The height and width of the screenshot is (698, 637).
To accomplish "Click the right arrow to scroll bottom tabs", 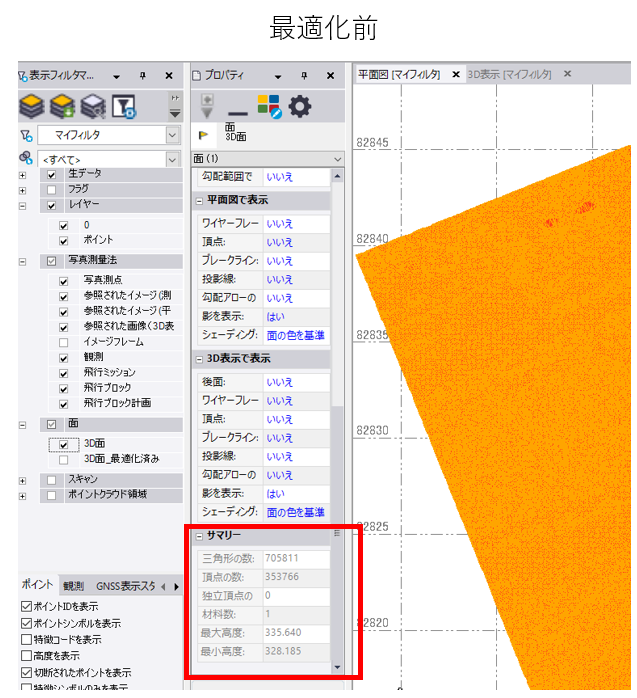I will (175, 586).
